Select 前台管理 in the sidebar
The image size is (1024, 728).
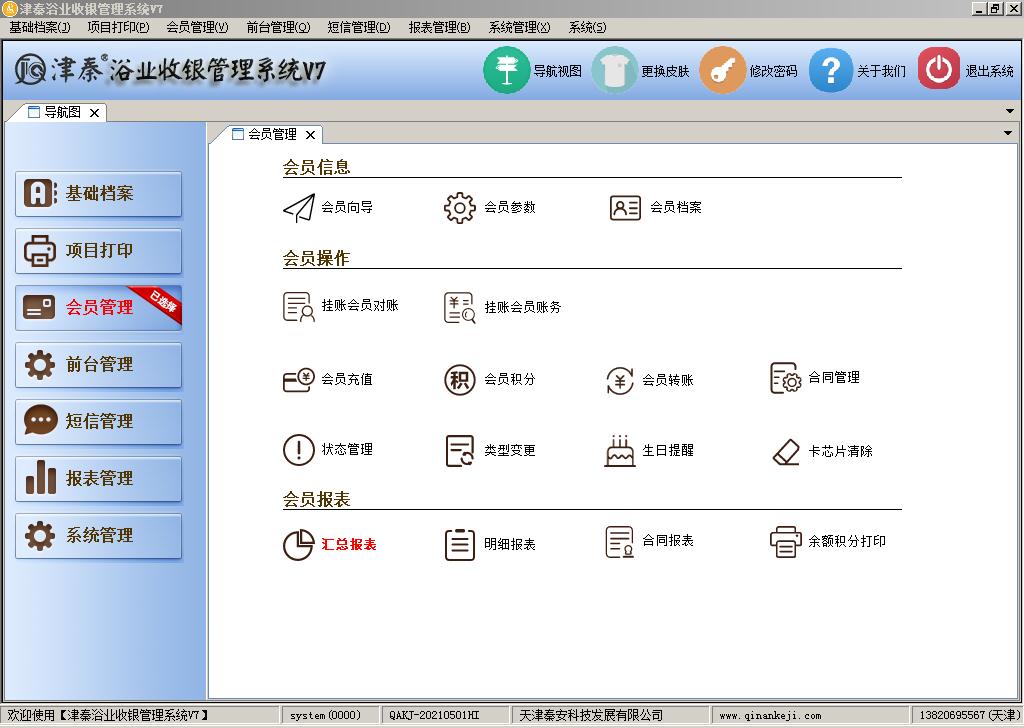pos(98,365)
